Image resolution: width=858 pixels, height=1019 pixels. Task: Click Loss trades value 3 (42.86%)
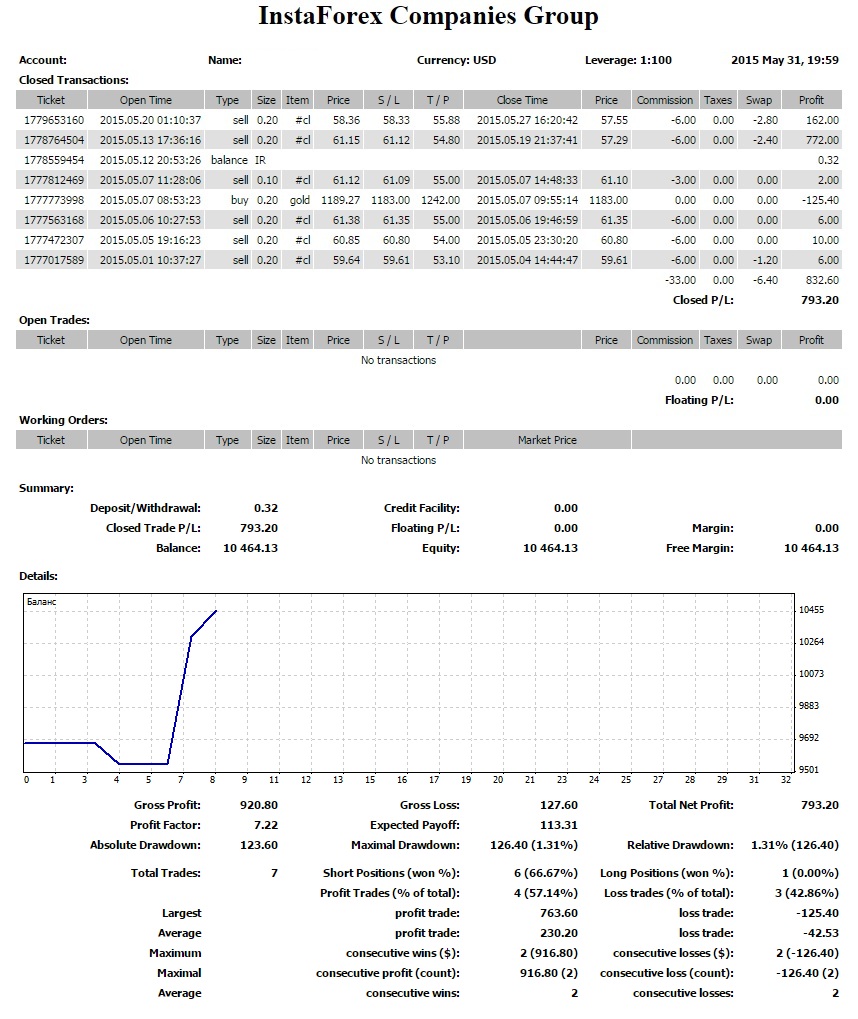point(807,894)
